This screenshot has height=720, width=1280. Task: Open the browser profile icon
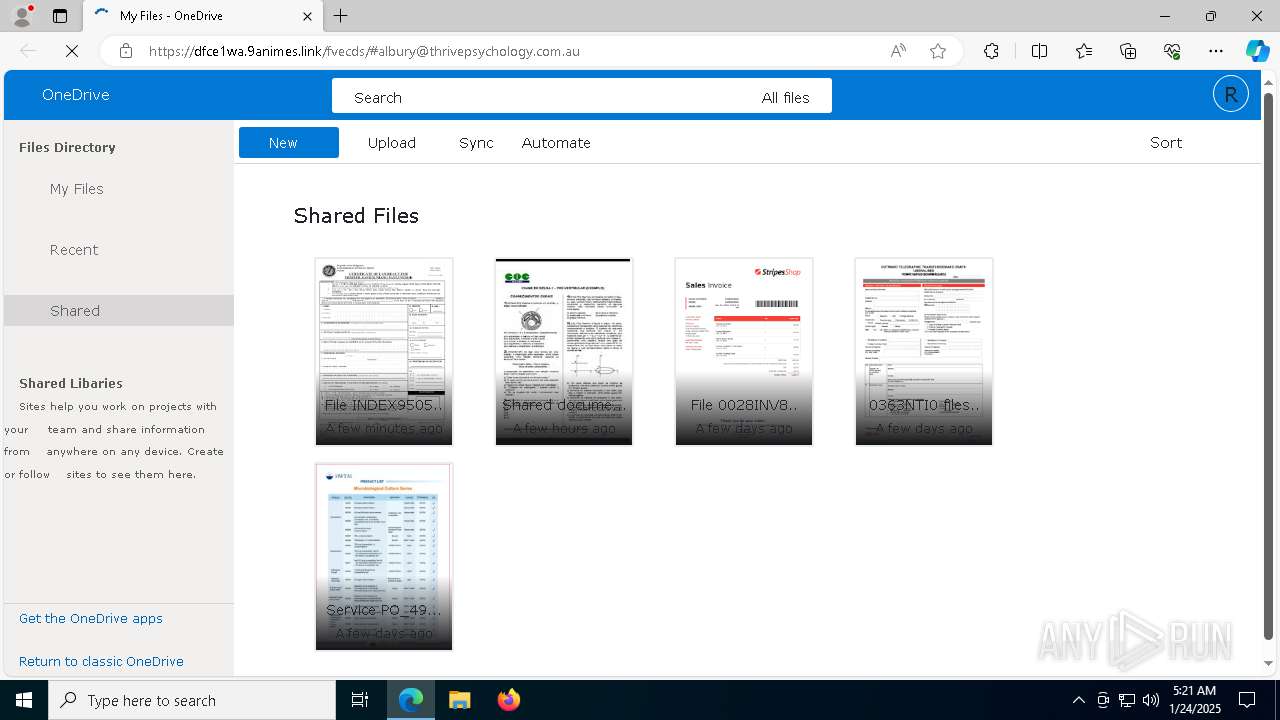[22, 16]
